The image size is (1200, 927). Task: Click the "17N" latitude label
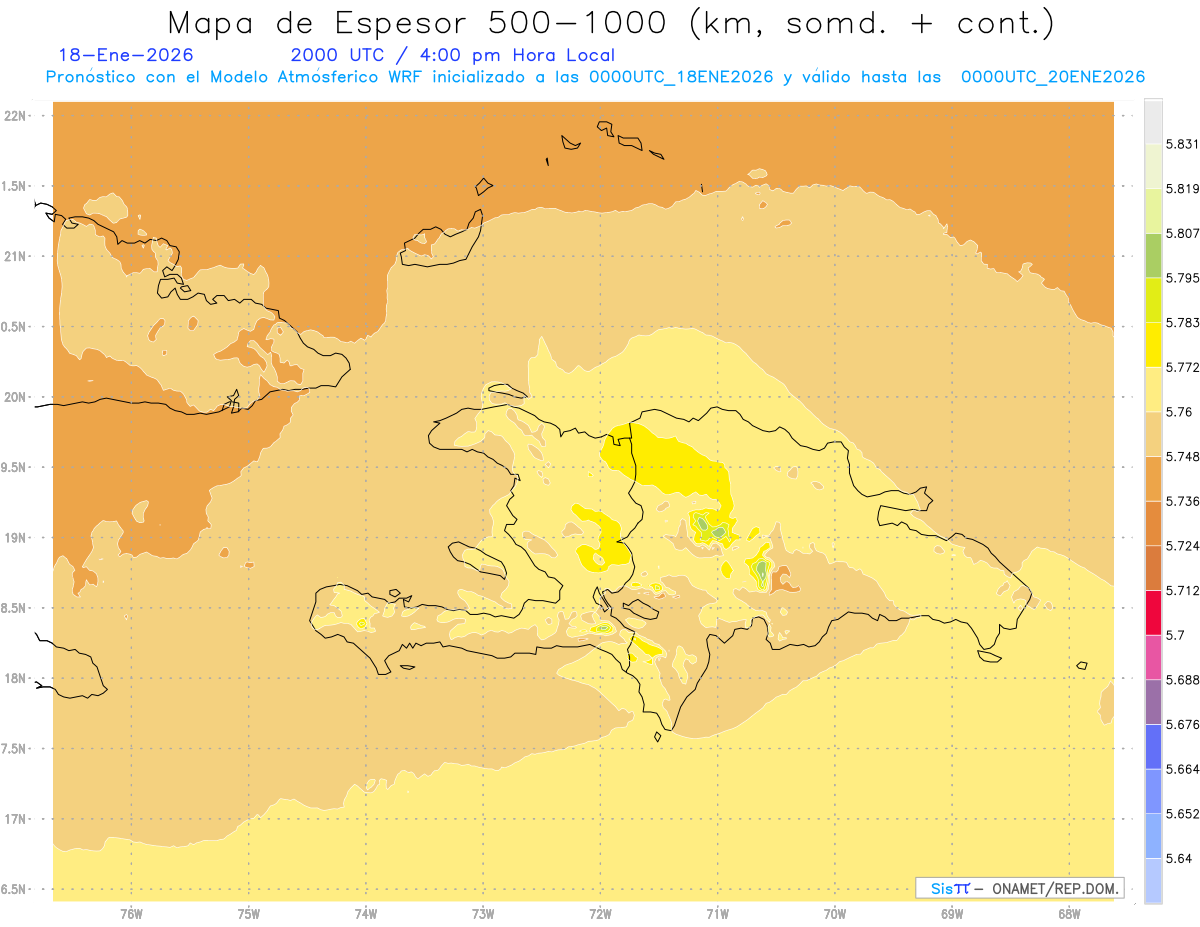click(x=15, y=819)
